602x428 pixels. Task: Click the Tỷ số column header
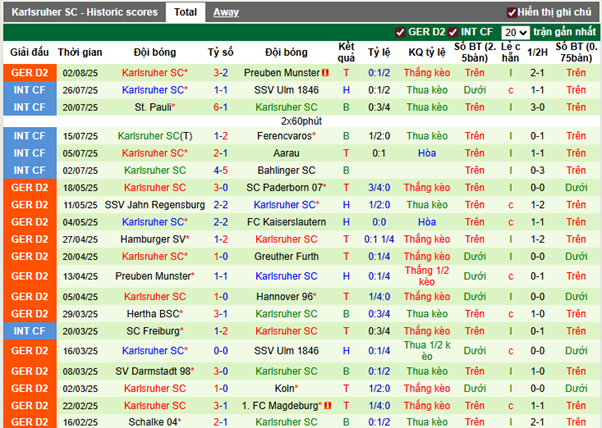221,52
